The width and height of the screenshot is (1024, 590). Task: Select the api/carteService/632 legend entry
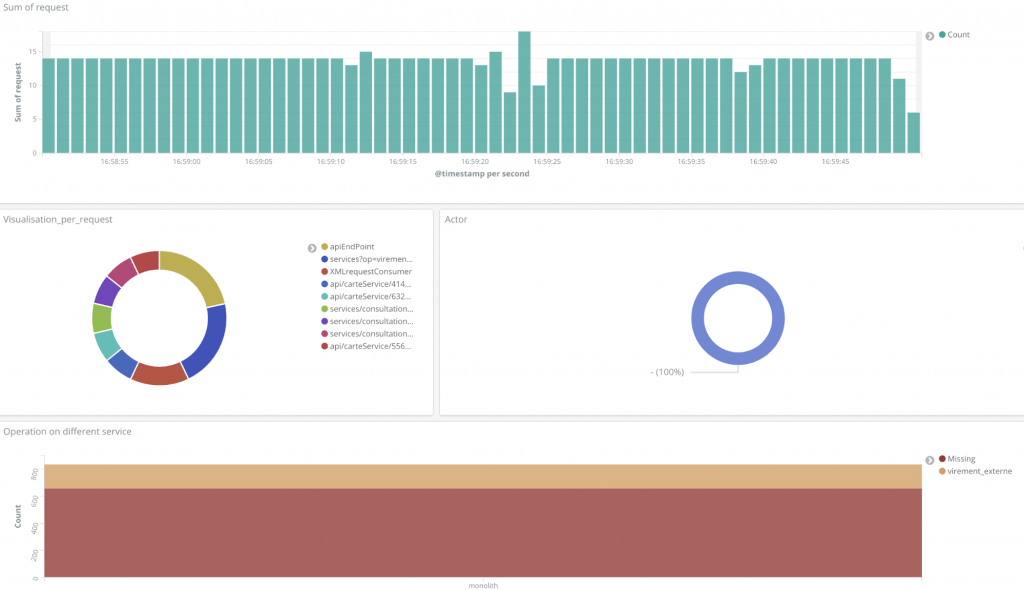pyautogui.click(x=370, y=297)
